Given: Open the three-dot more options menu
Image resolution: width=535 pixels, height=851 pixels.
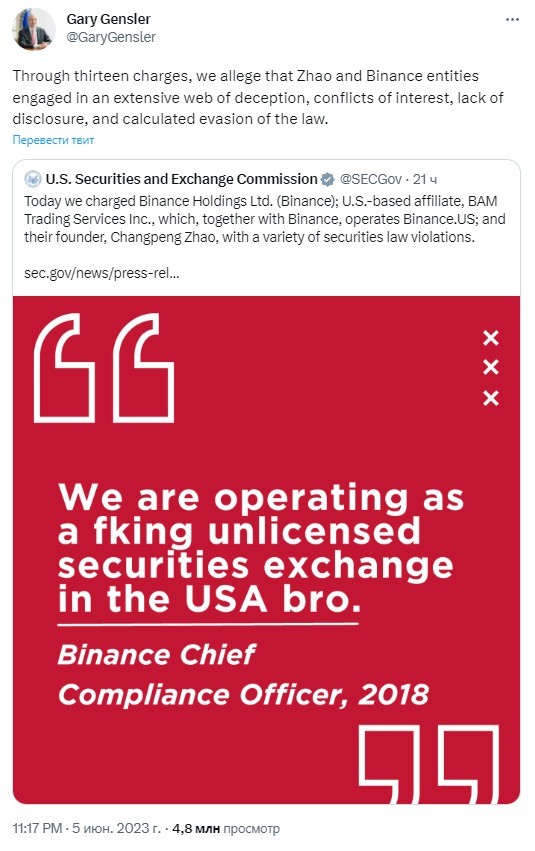Looking at the screenshot, I should point(512,20).
